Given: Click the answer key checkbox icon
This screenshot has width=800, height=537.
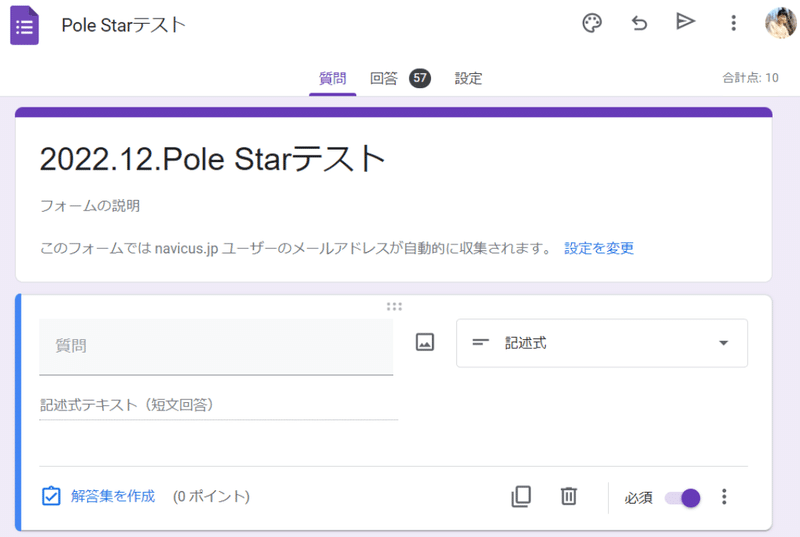Looking at the screenshot, I should pos(51,496).
